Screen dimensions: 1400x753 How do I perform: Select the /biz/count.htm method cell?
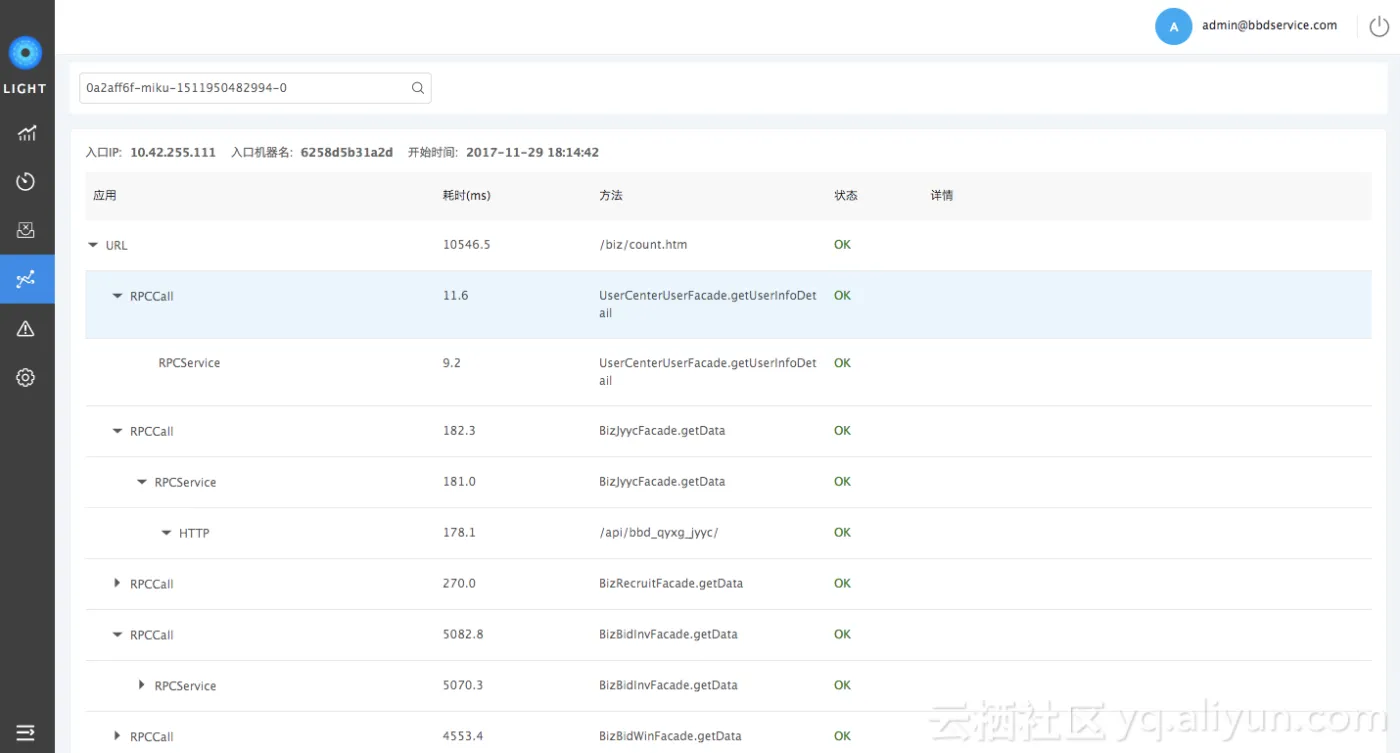[x=643, y=244]
